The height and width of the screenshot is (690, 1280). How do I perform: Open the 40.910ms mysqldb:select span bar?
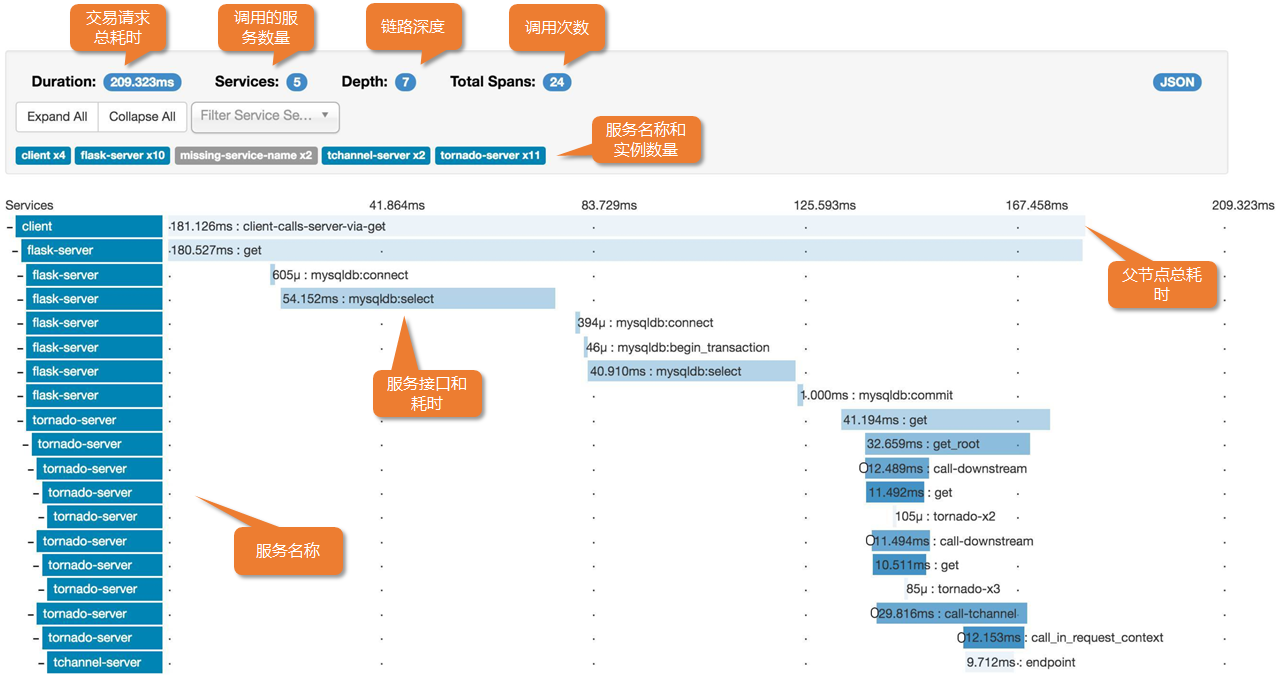pos(691,372)
